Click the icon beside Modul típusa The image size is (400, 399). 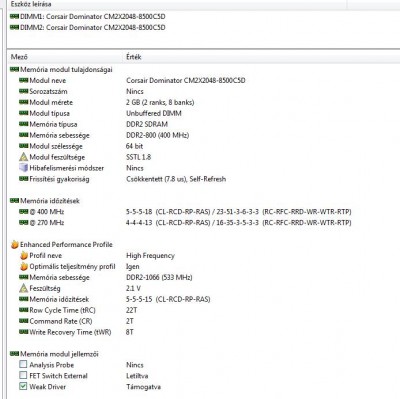click(x=24, y=113)
